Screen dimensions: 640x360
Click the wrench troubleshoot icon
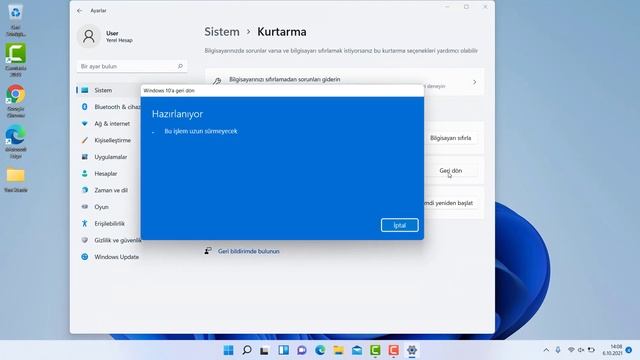click(217, 81)
